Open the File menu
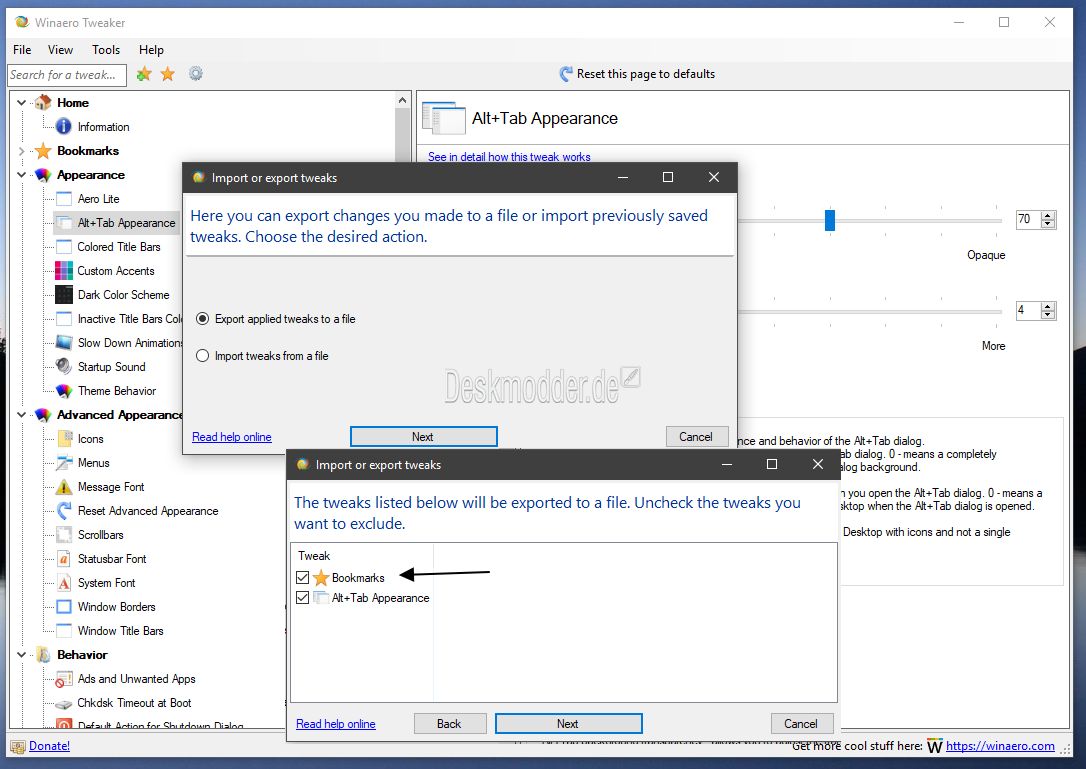This screenshot has height=769, width=1086. click(22, 50)
